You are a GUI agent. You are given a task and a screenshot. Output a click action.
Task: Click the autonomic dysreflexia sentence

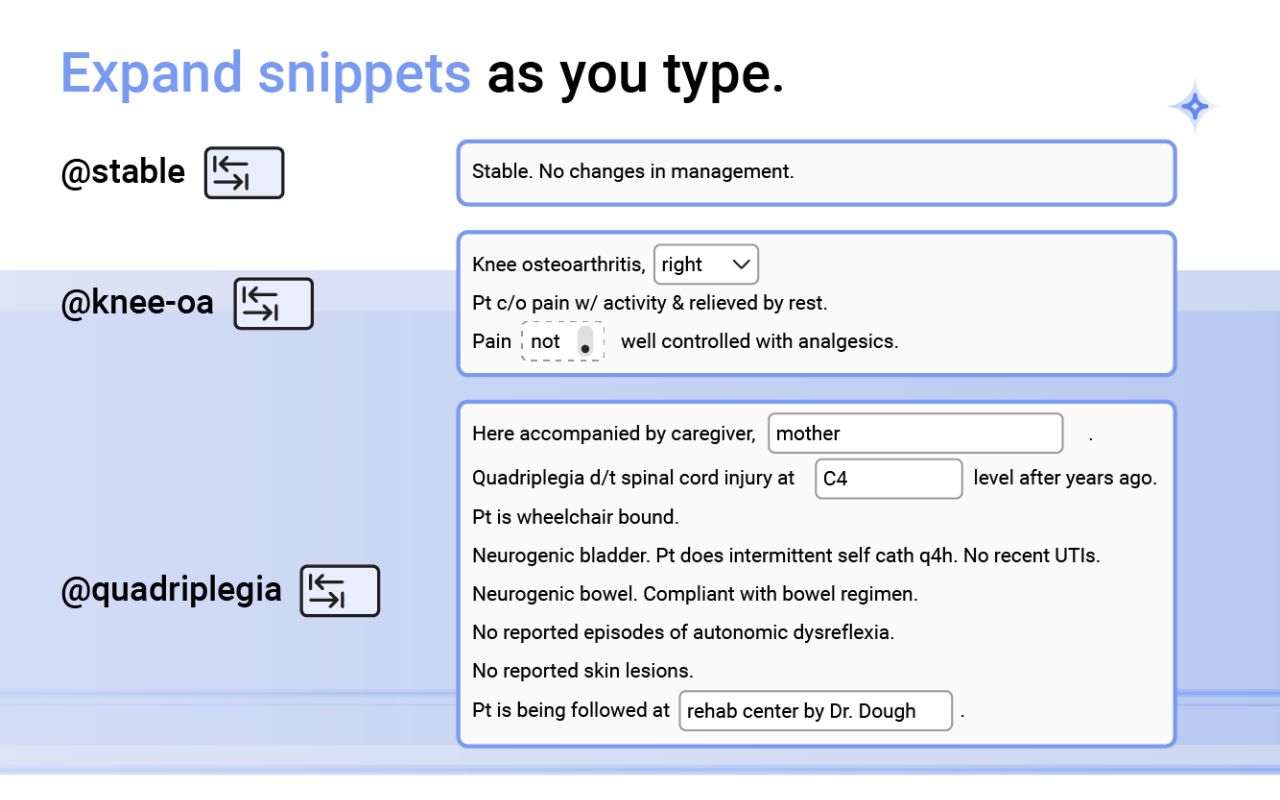point(683,632)
